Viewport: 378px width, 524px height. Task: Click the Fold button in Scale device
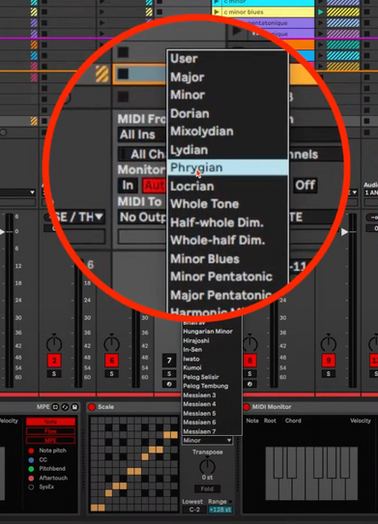coord(207,489)
